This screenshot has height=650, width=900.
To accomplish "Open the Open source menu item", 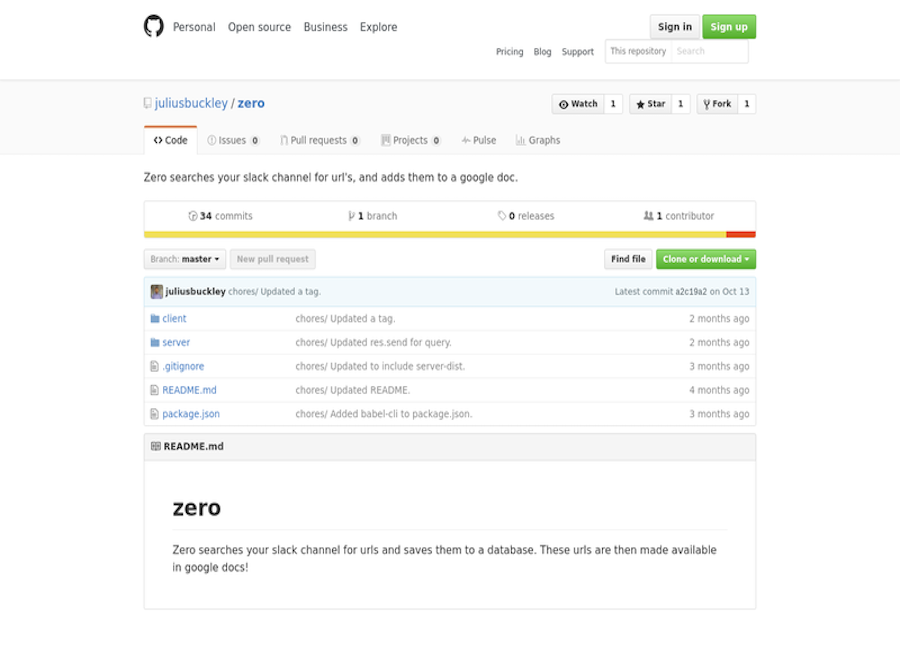I will pos(259,27).
